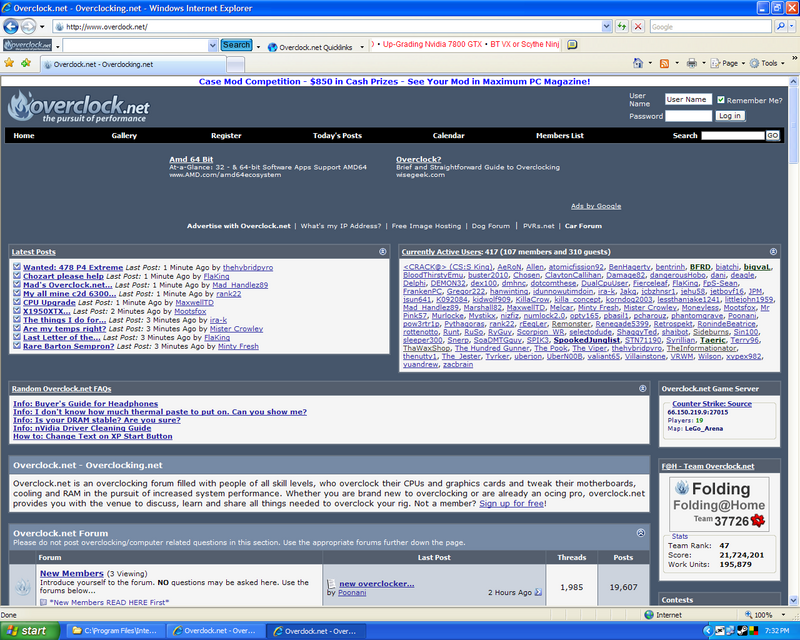Click the page scrollbar down arrow
800x640 pixels.
[793, 600]
